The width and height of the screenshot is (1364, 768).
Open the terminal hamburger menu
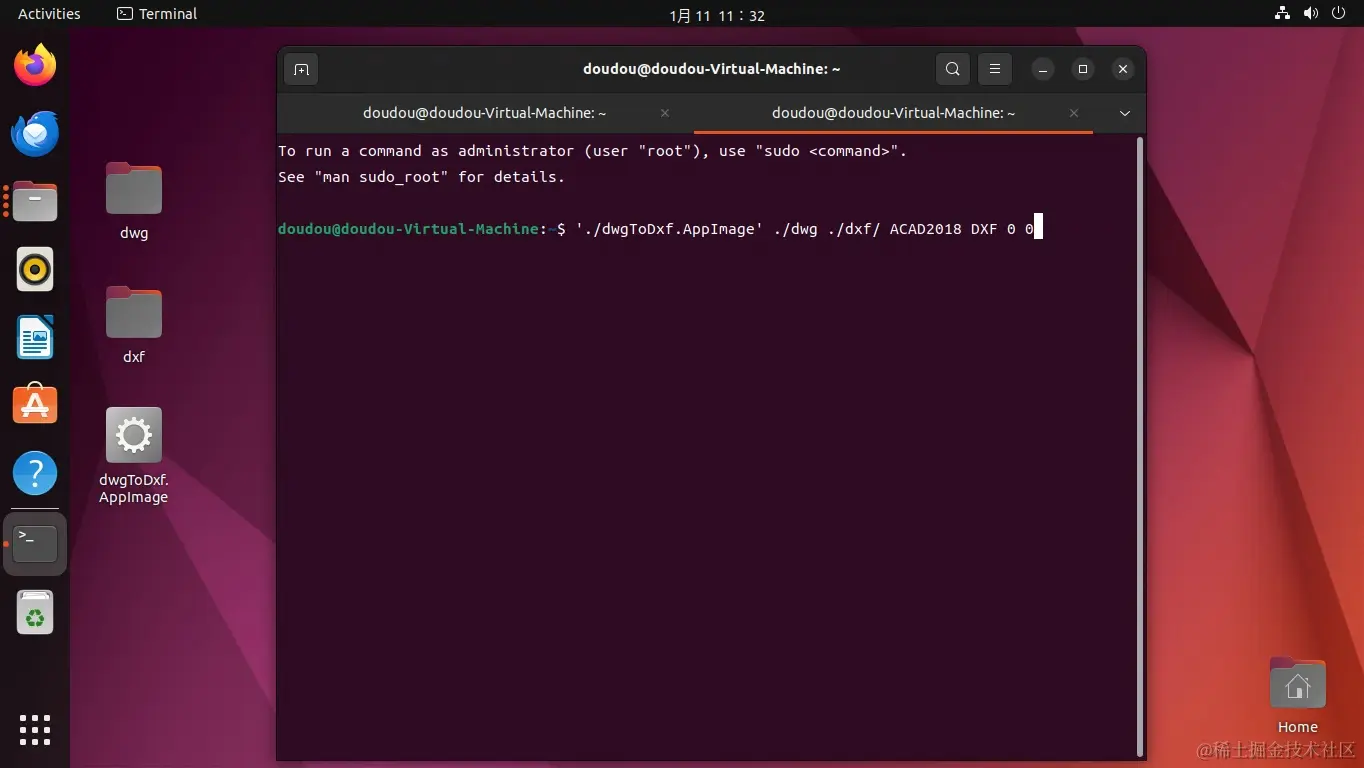[x=994, y=68]
